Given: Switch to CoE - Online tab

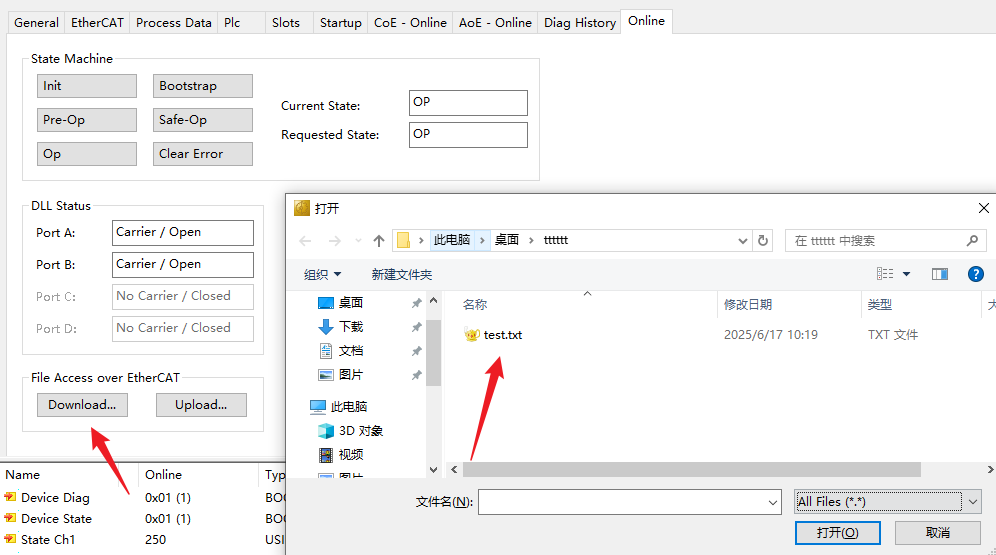Looking at the screenshot, I should click(410, 23).
